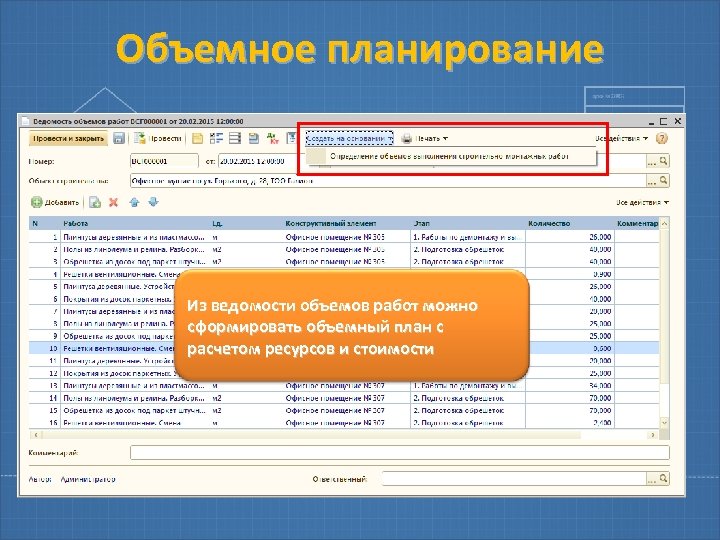Click ellipsis select button in Объект строительства field

pyautogui.click(x=652, y=180)
